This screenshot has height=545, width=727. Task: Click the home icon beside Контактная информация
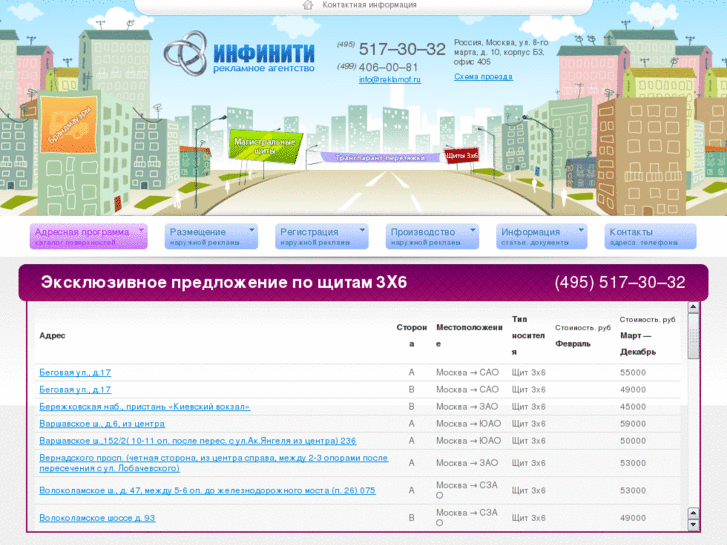pos(308,5)
